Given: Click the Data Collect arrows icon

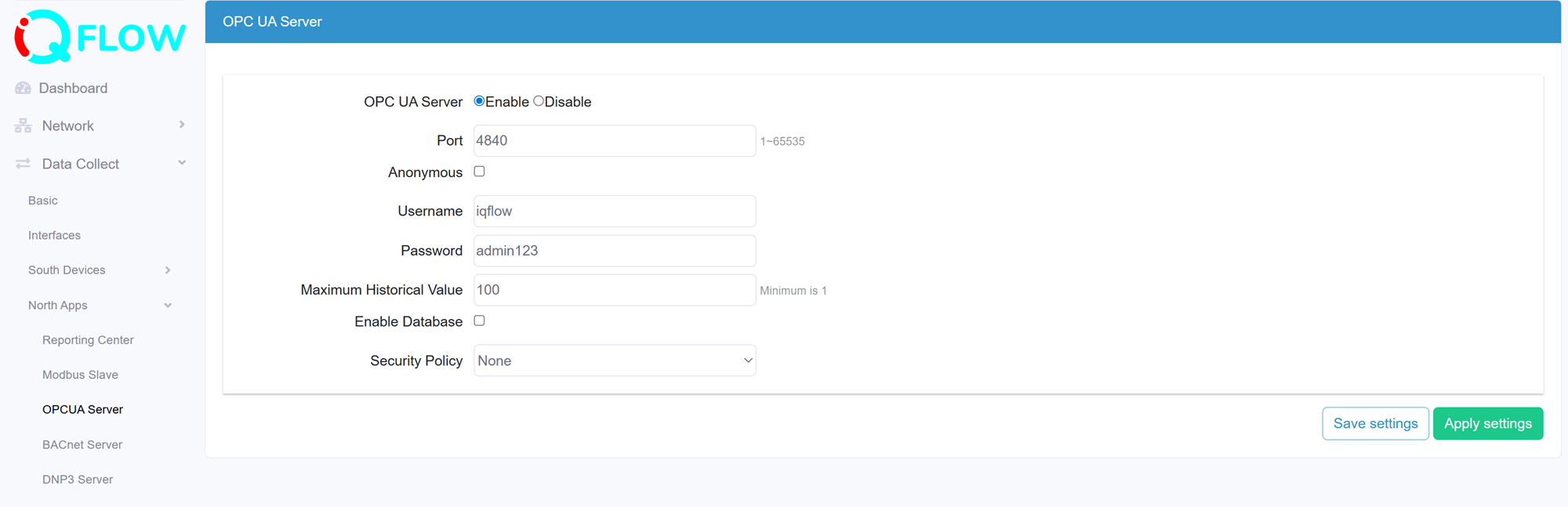Looking at the screenshot, I should [23, 164].
